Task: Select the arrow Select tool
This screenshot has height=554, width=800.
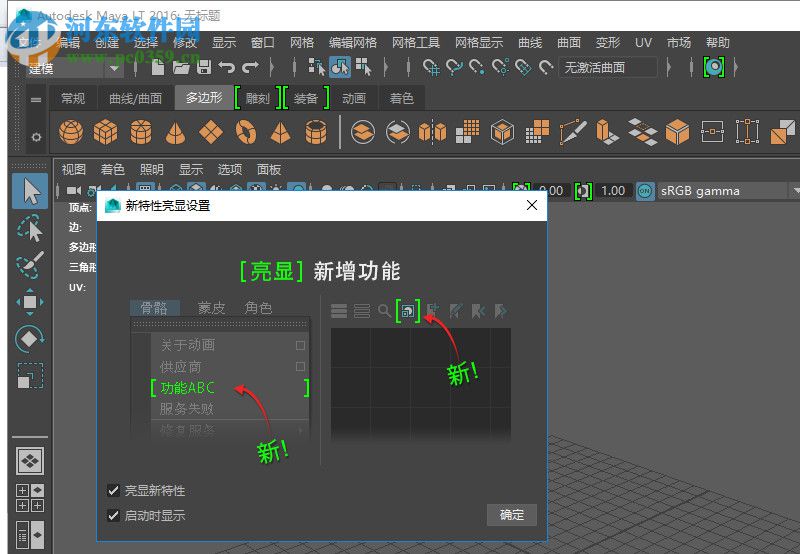Action: [31, 191]
